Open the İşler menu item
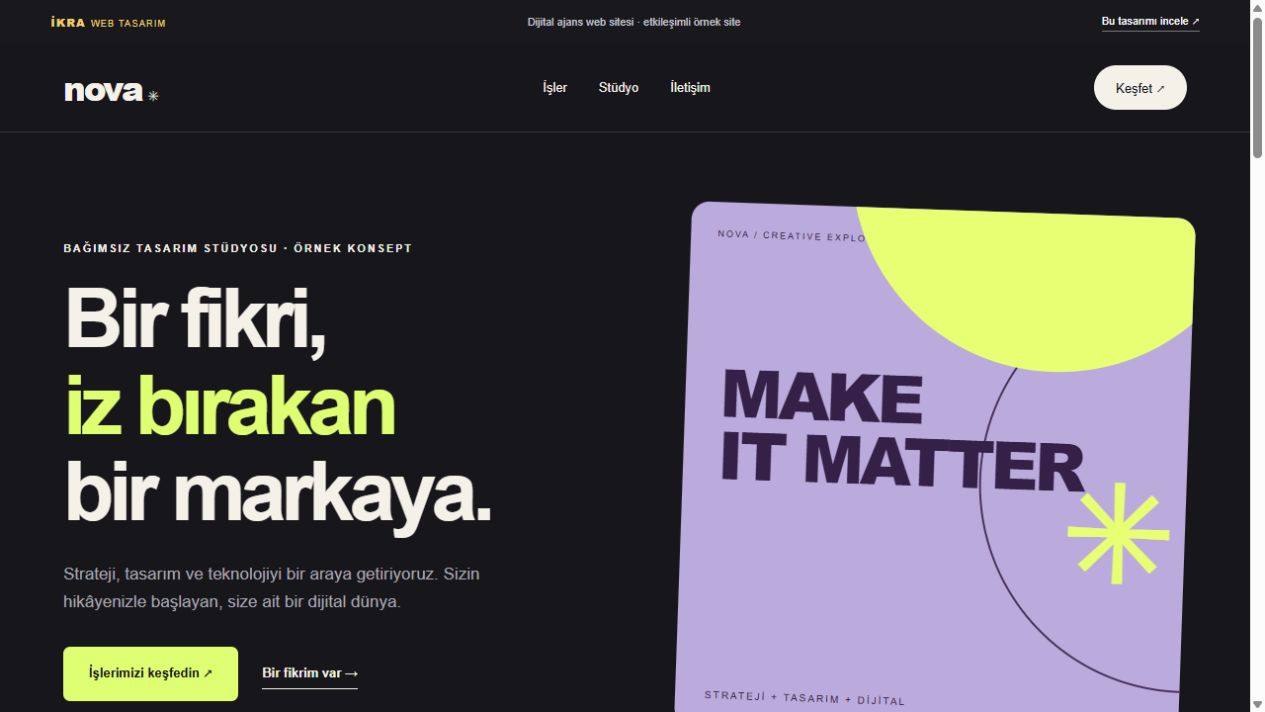 click(x=555, y=88)
